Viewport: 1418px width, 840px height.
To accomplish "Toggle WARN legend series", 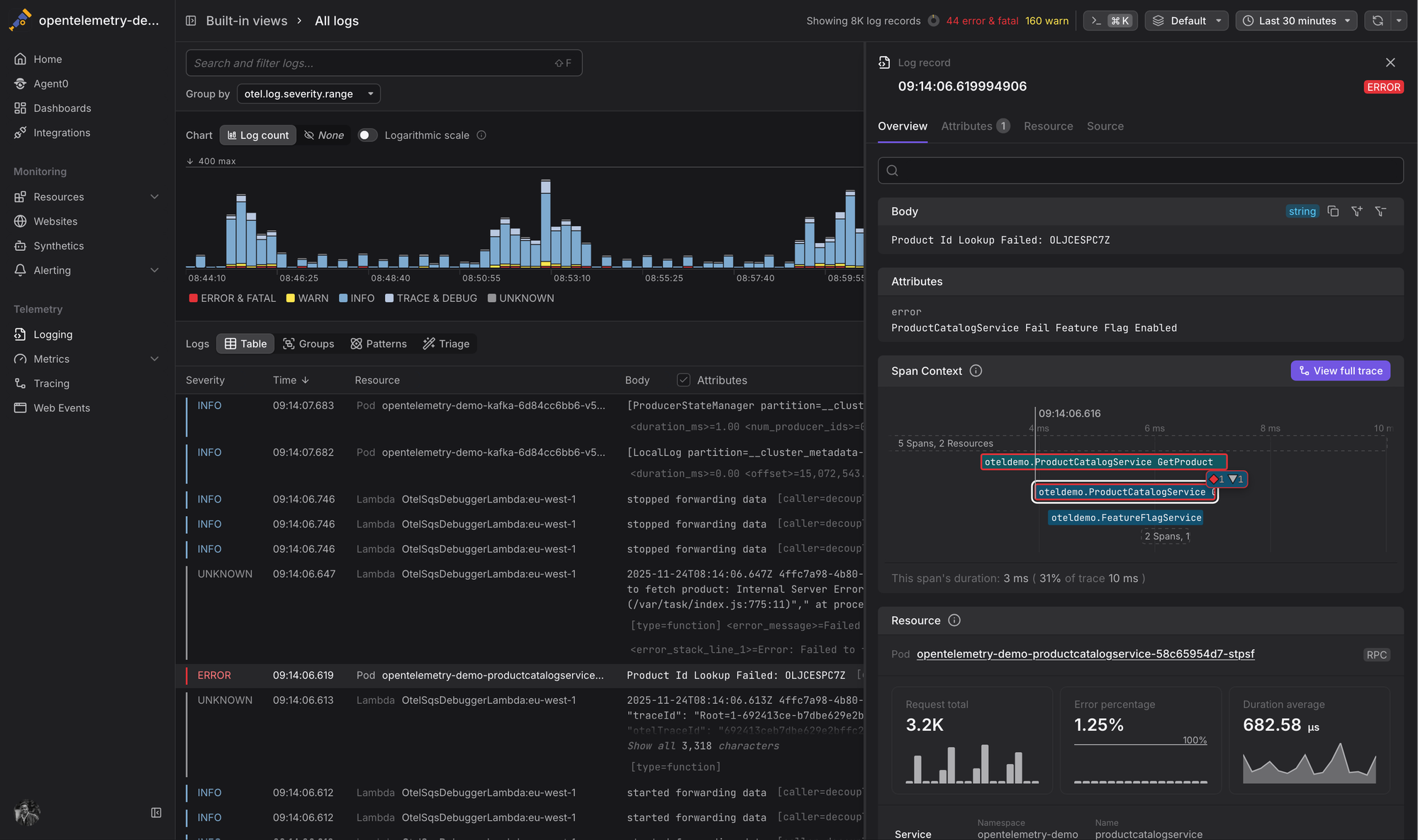I will click(307, 298).
